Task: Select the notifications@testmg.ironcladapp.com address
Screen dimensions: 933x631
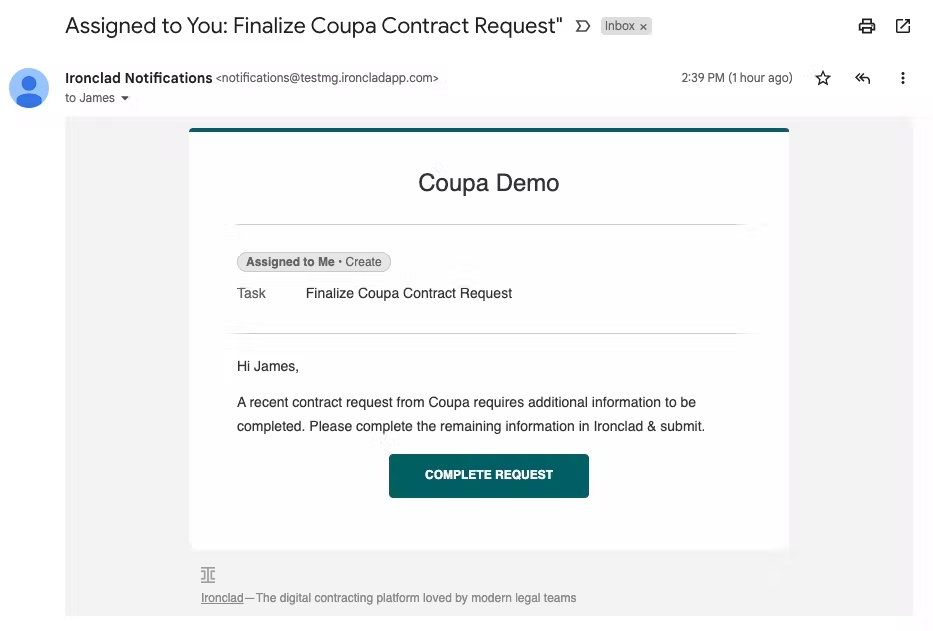Action: (x=327, y=78)
